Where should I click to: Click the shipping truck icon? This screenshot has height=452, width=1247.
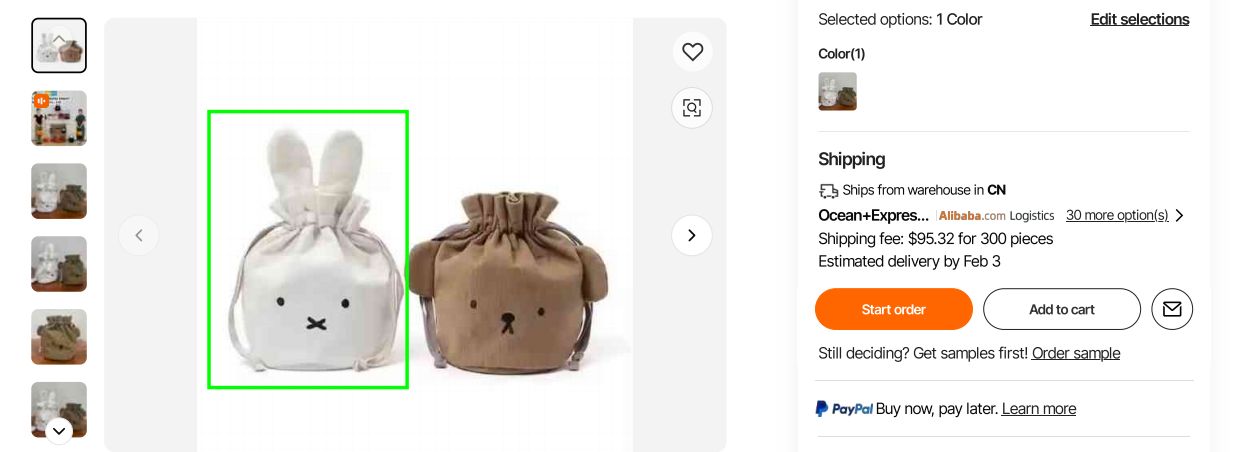pyautogui.click(x=828, y=190)
